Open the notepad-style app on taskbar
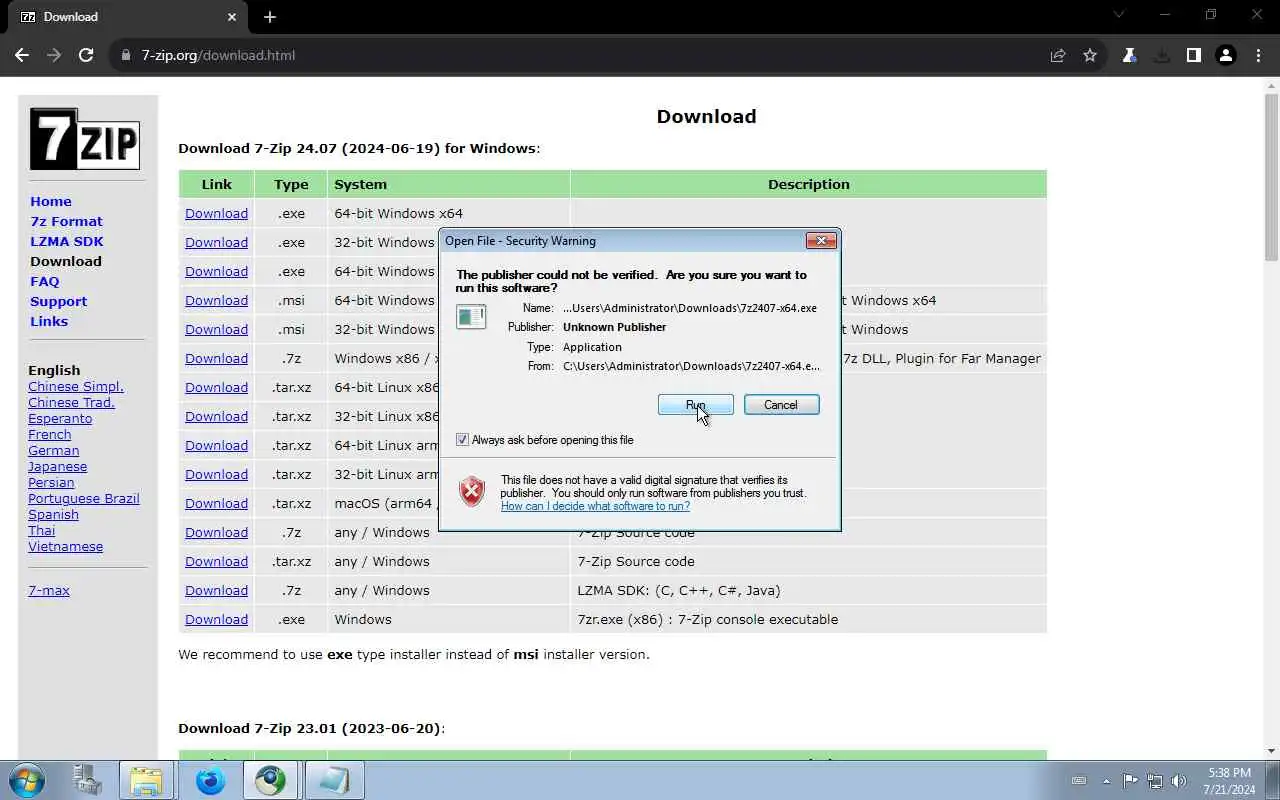 coord(333,779)
